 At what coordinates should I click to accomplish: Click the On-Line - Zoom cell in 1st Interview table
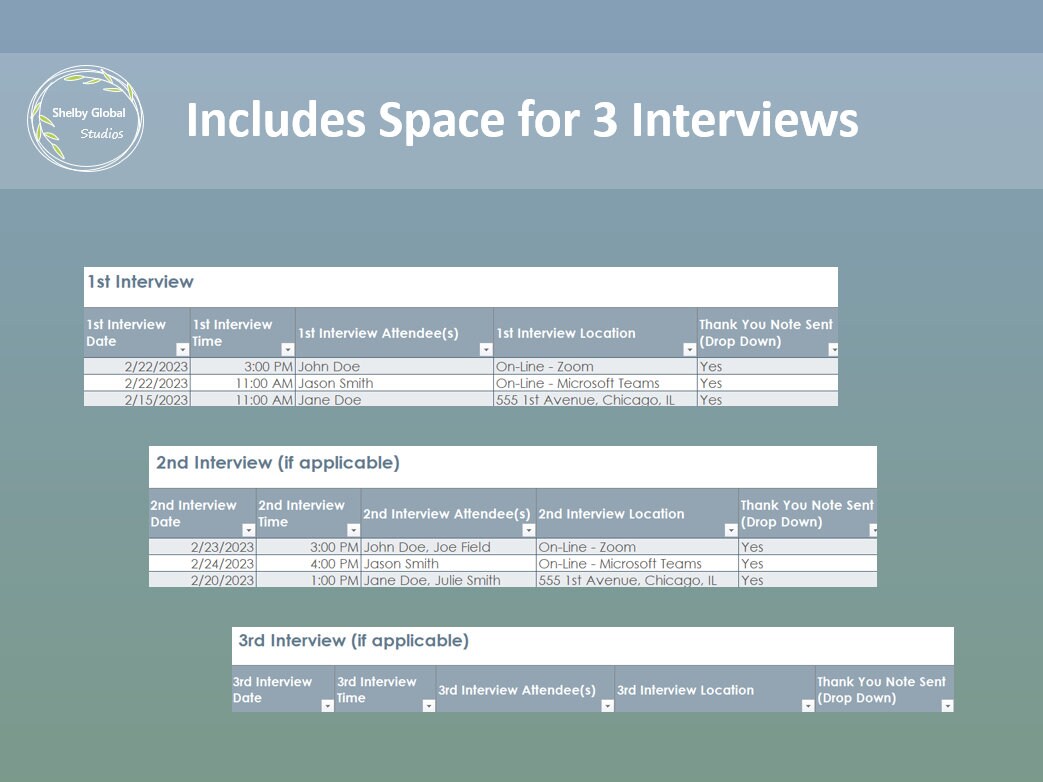point(595,366)
